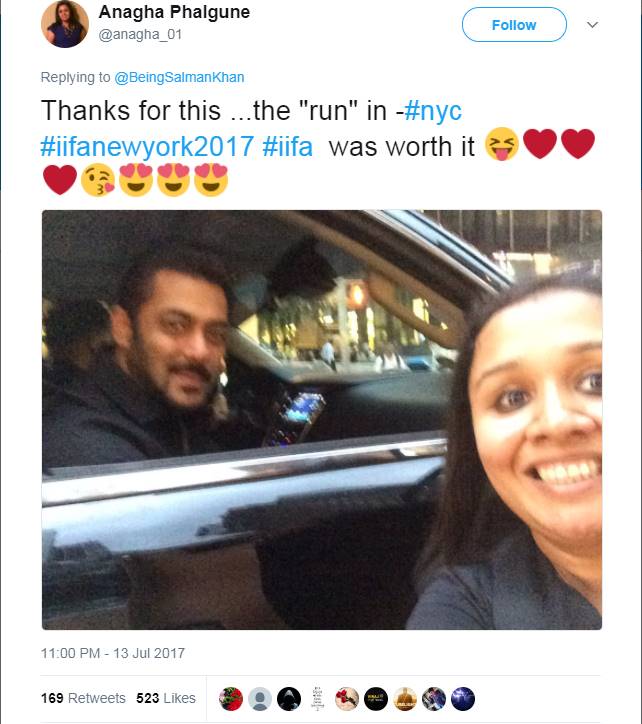Click the red flowers liker avatar
The height and width of the screenshot is (724, 642).
click(230, 699)
